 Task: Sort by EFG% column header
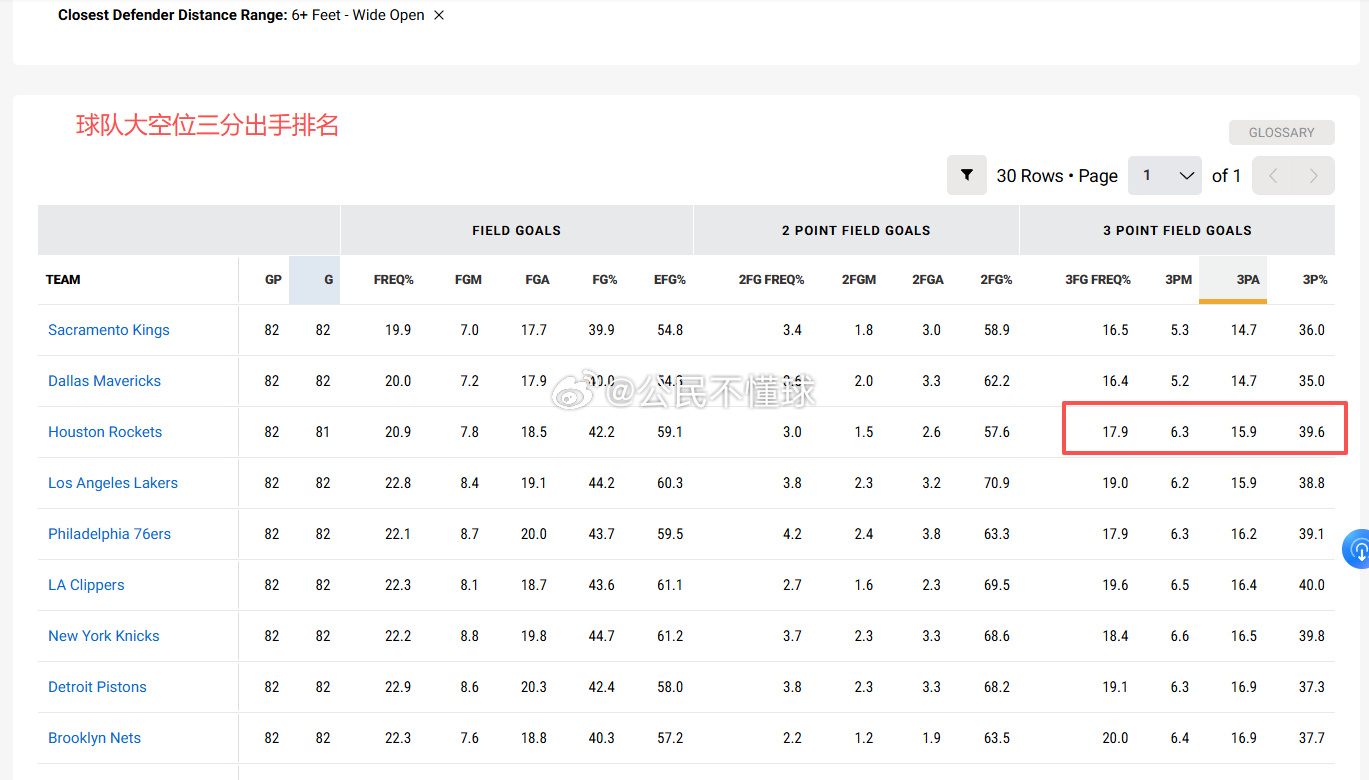(670, 280)
